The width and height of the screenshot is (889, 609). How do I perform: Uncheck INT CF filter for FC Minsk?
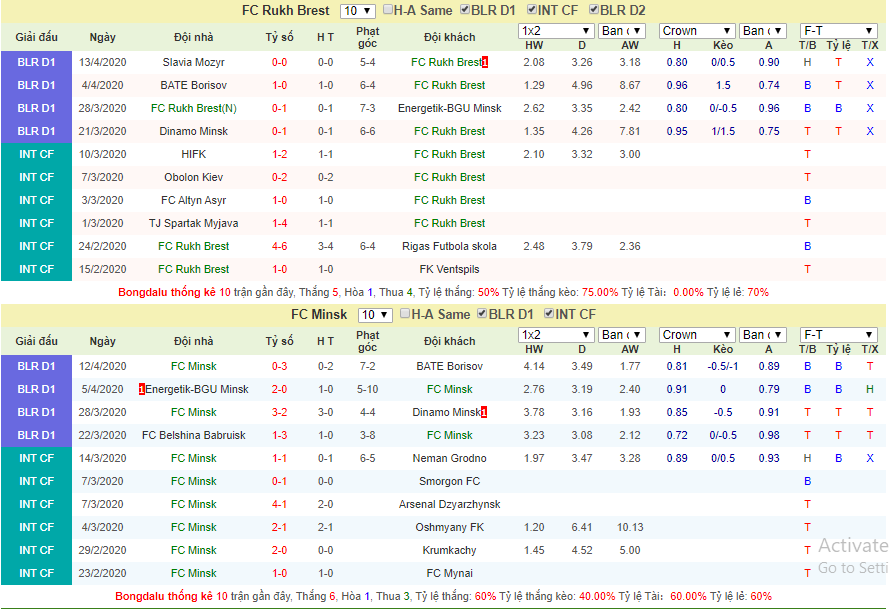(549, 314)
